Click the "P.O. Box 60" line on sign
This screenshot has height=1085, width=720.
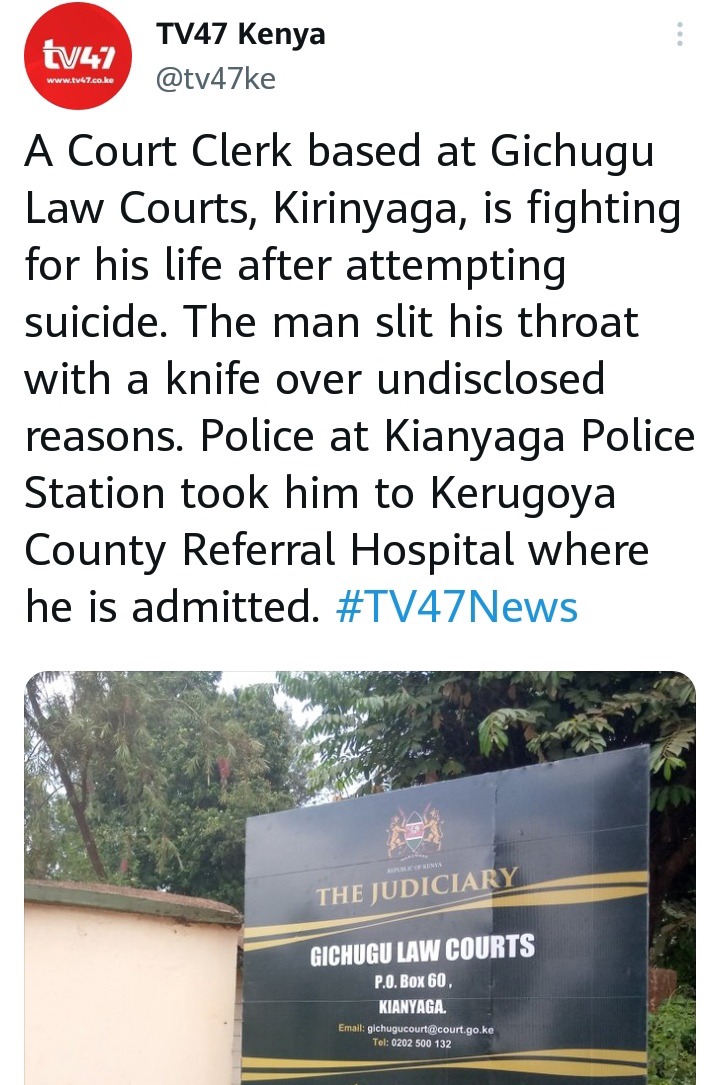[x=413, y=981]
